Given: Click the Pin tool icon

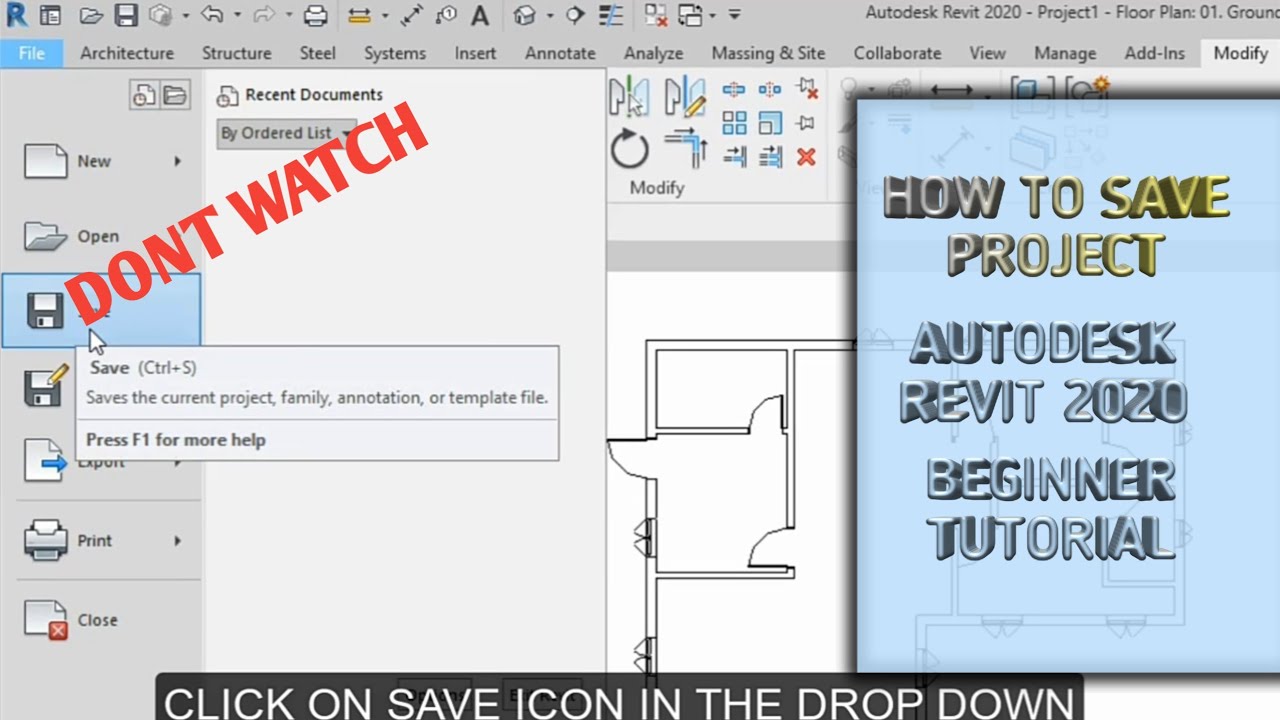Looking at the screenshot, I should pyautogui.click(x=805, y=123).
